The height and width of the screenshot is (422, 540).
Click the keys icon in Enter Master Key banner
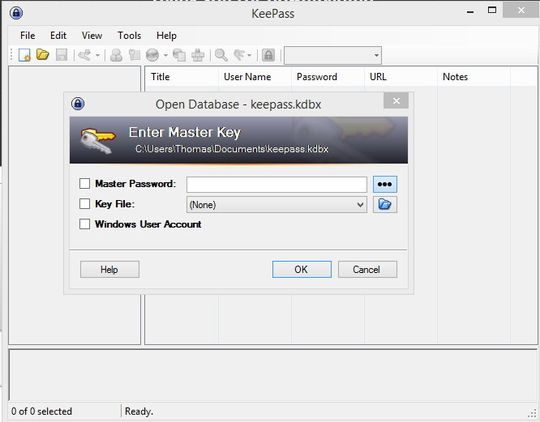(x=98, y=141)
